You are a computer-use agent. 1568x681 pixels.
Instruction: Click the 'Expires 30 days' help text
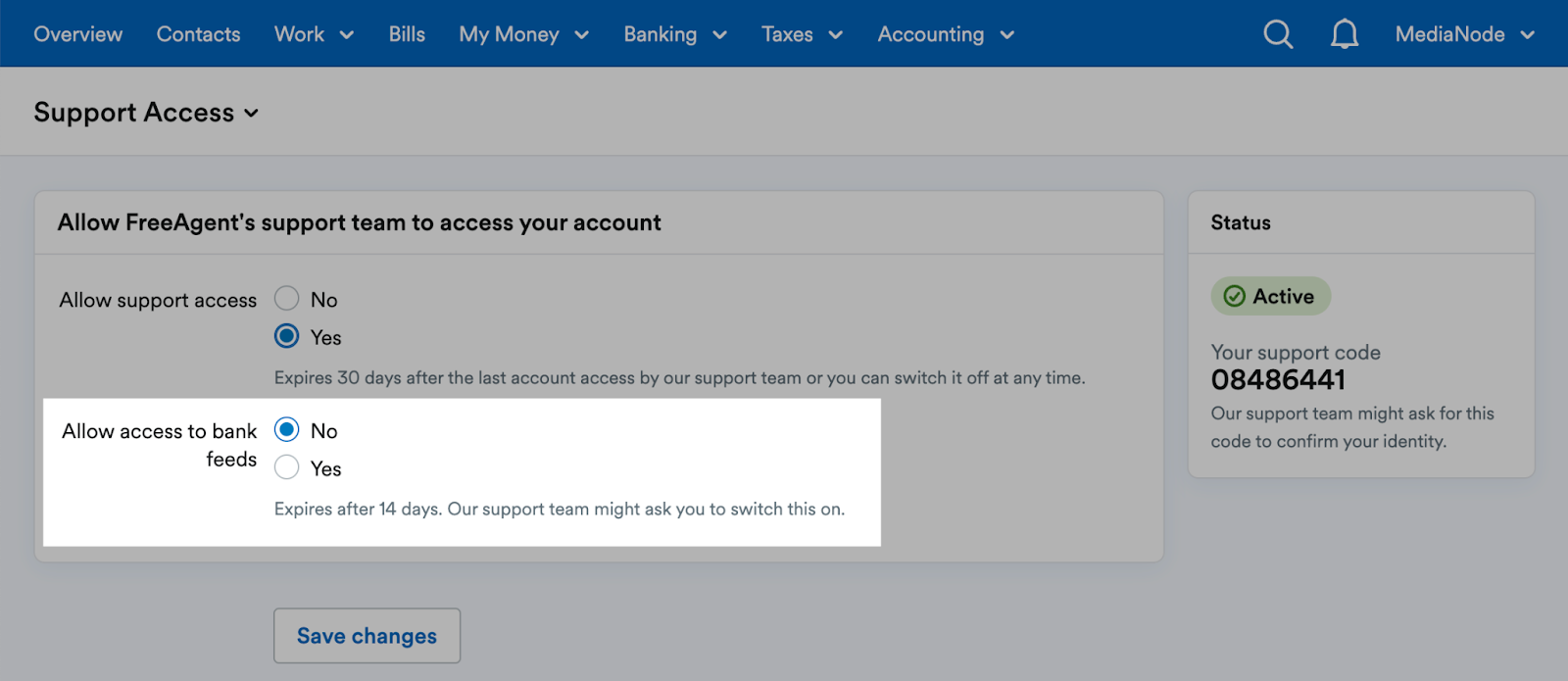point(680,378)
